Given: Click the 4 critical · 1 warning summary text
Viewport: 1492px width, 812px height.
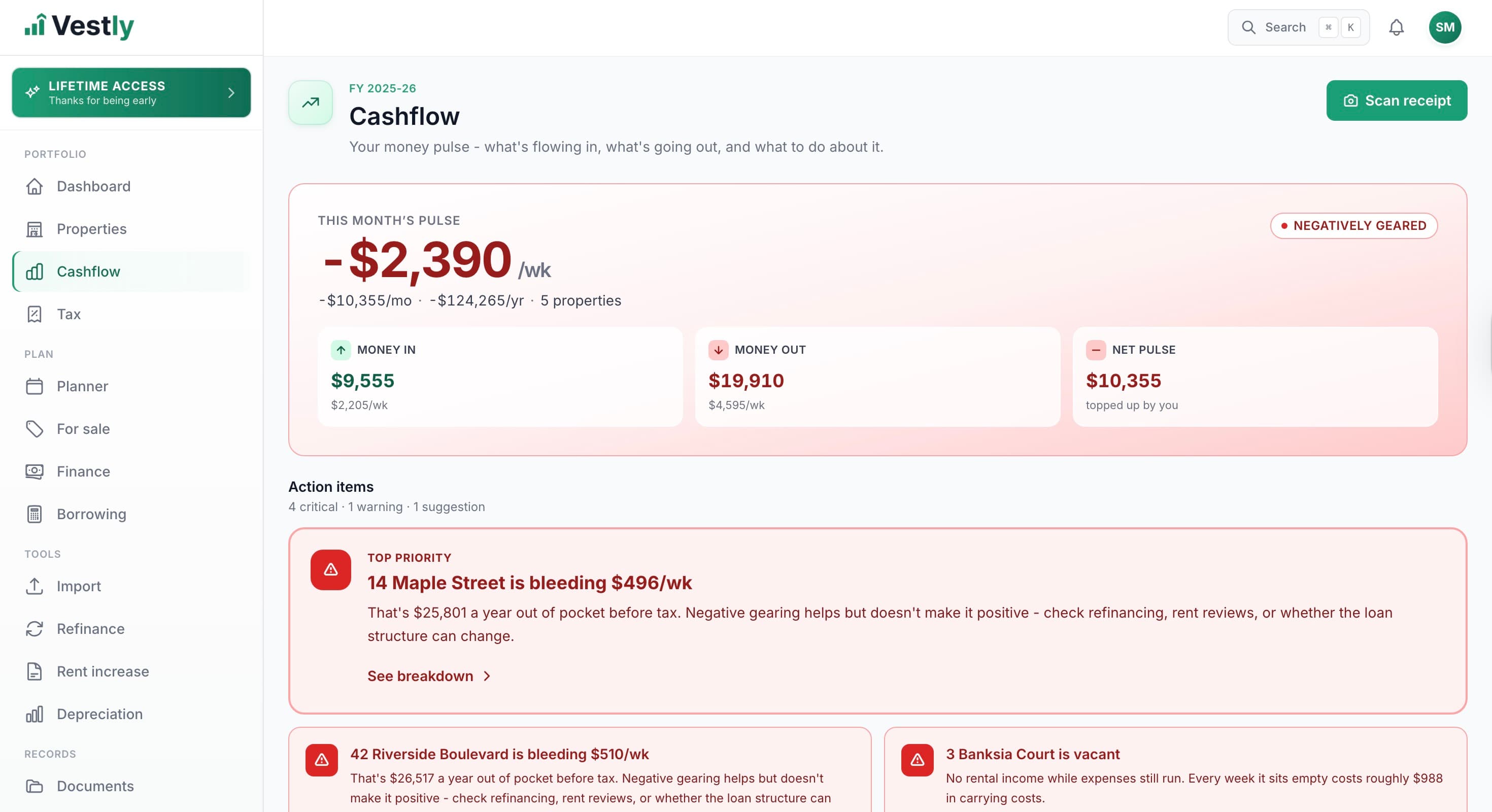Looking at the screenshot, I should pyautogui.click(x=386, y=507).
